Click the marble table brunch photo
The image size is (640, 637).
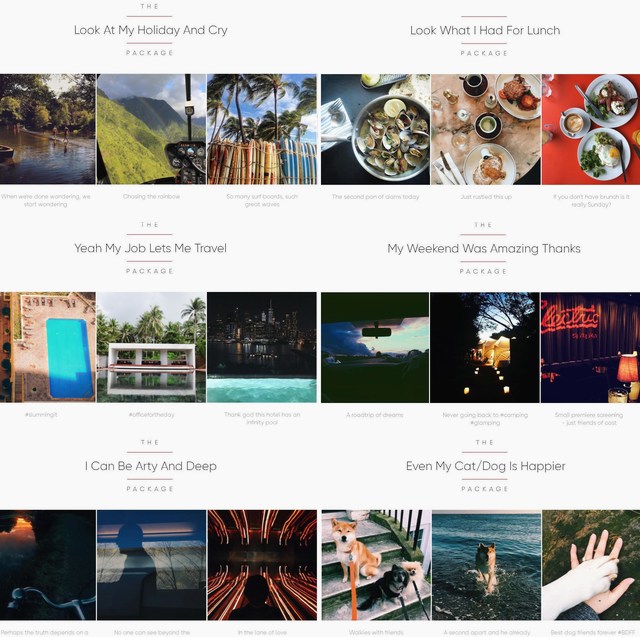(486, 129)
